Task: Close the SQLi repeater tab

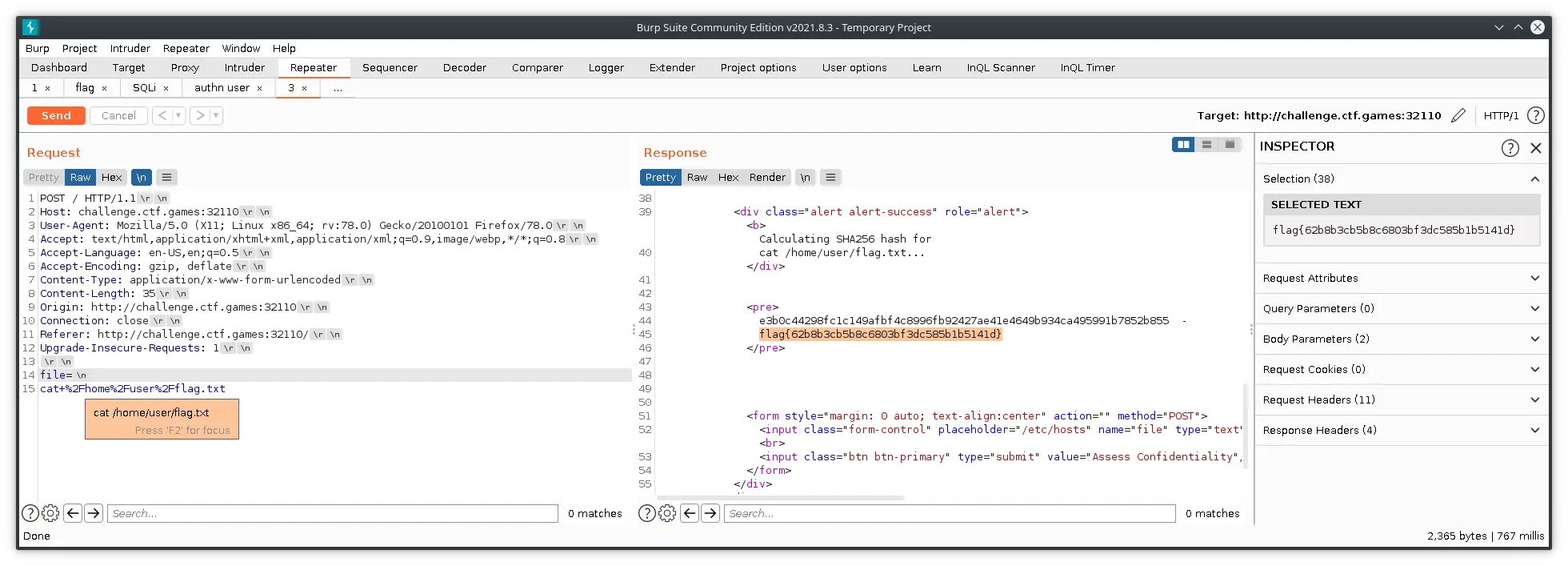Action: pyautogui.click(x=166, y=88)
